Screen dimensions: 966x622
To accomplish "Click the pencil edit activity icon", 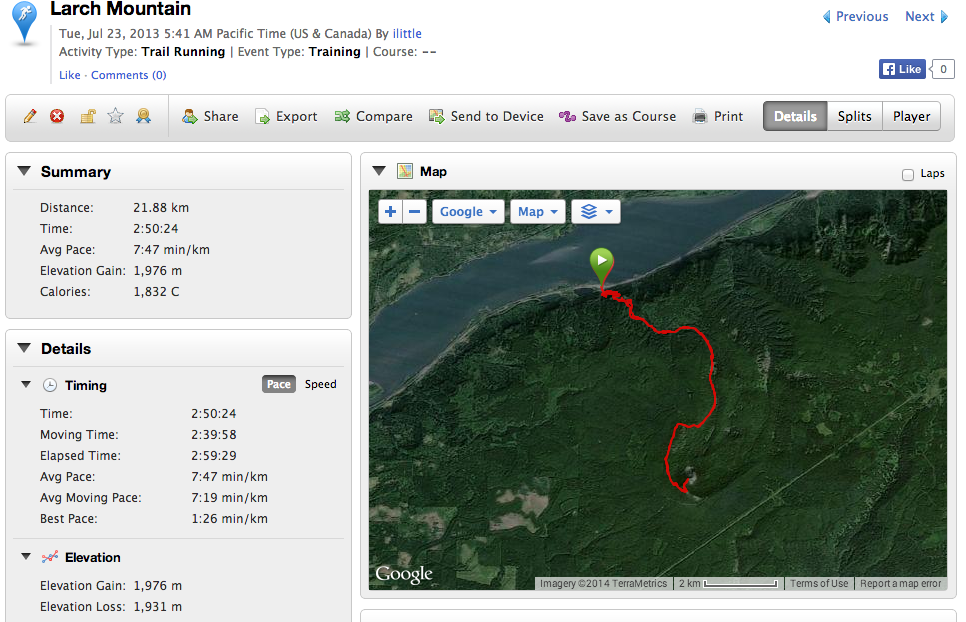I will 30,116.
